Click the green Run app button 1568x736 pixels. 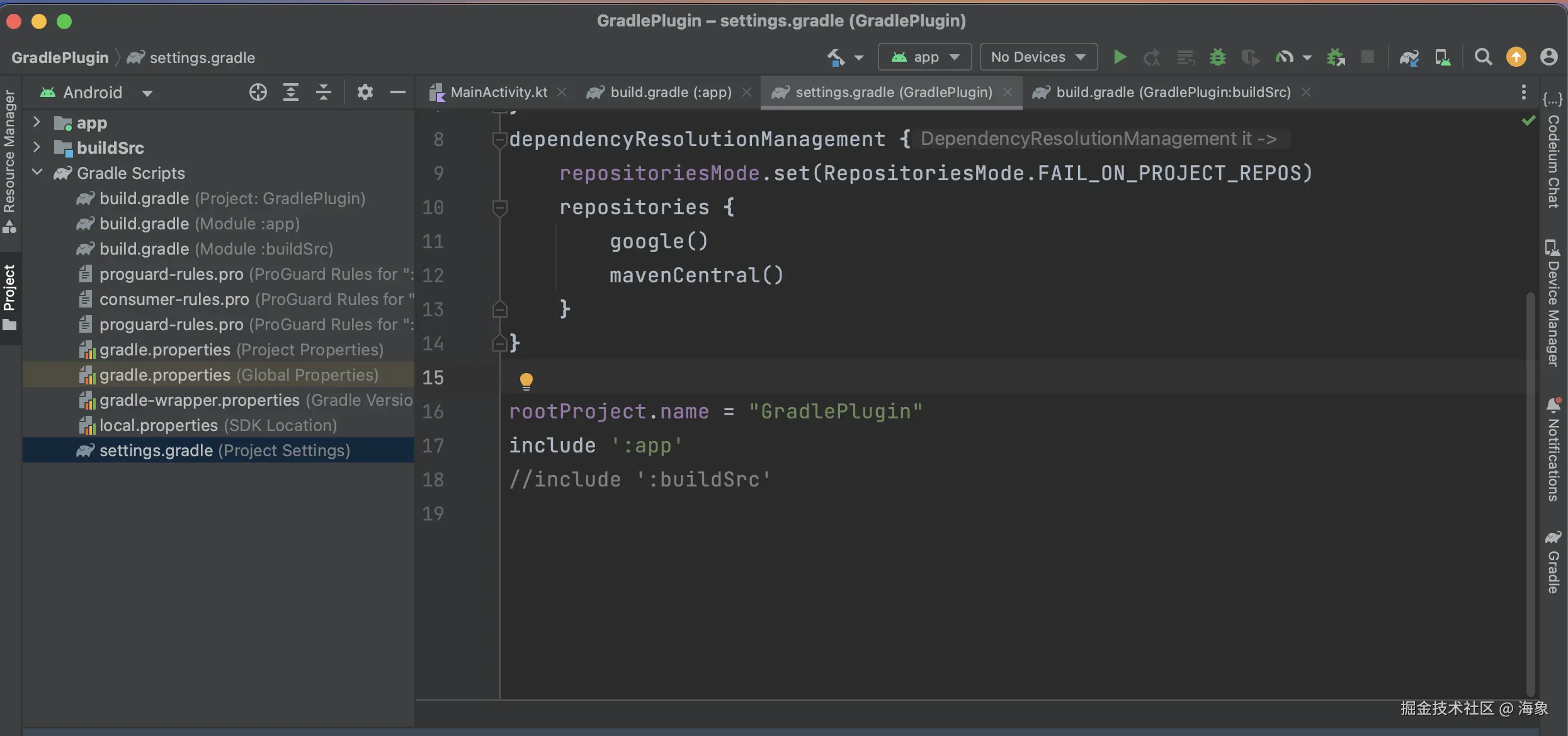1119,57
